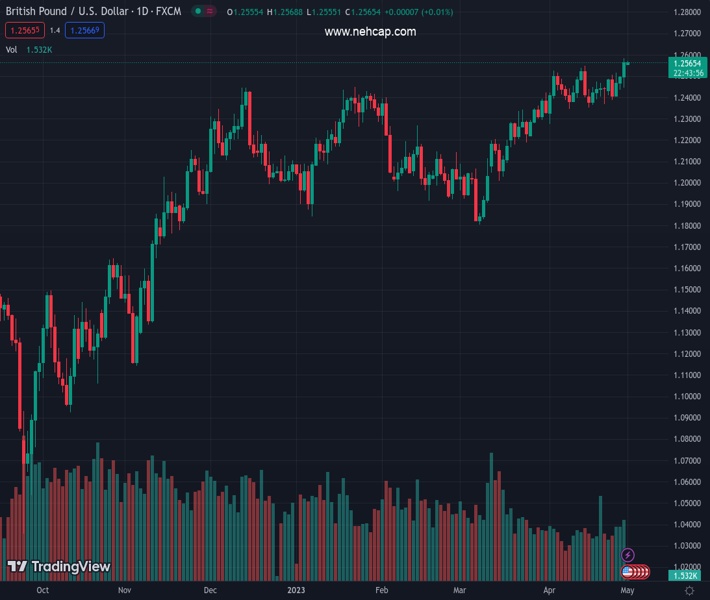Click the 1.20000 level on price scale
The height and width of the screenshot is (600, 710).
click(686, 183)
